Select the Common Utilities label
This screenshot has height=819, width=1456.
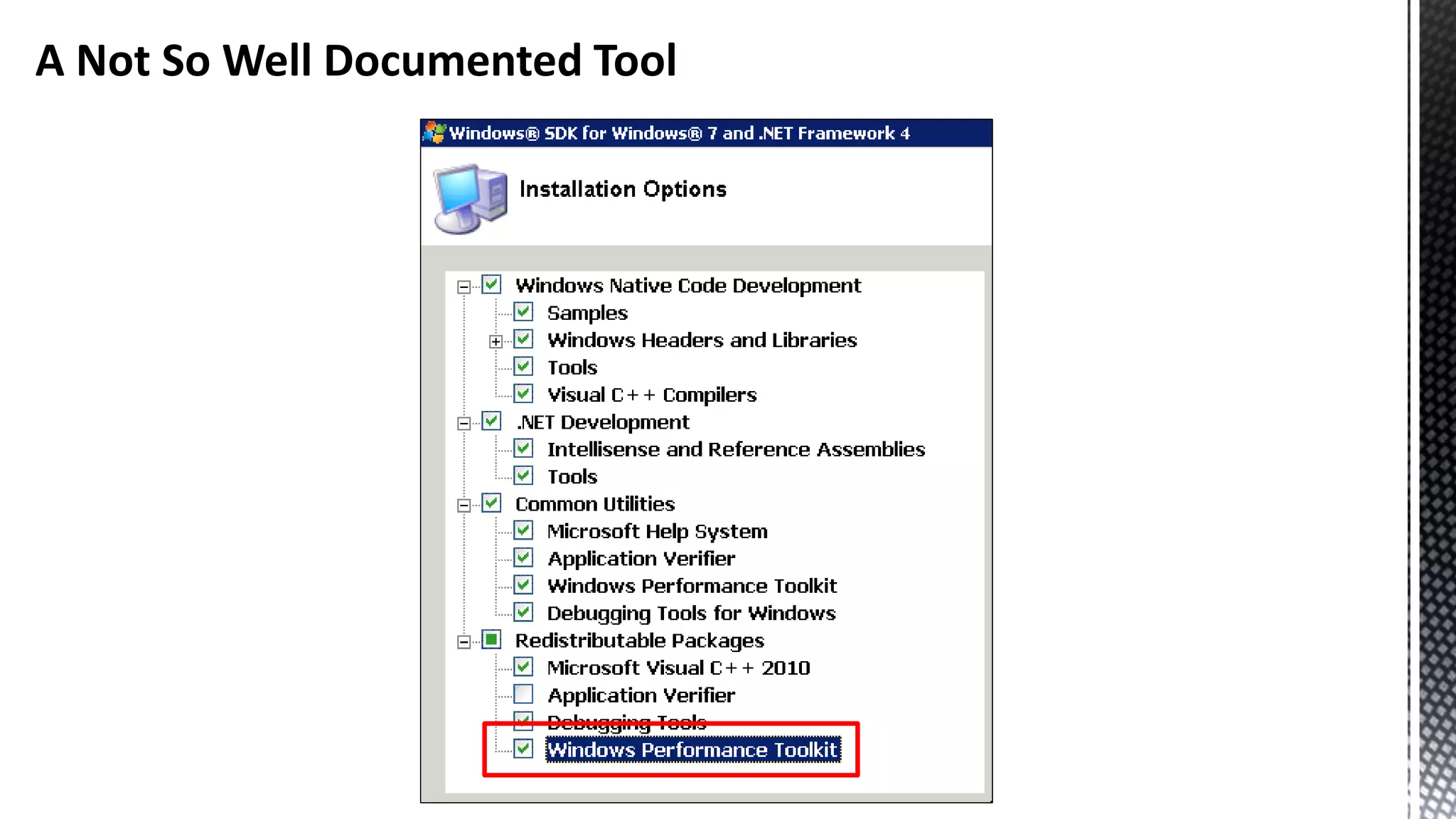595,504
